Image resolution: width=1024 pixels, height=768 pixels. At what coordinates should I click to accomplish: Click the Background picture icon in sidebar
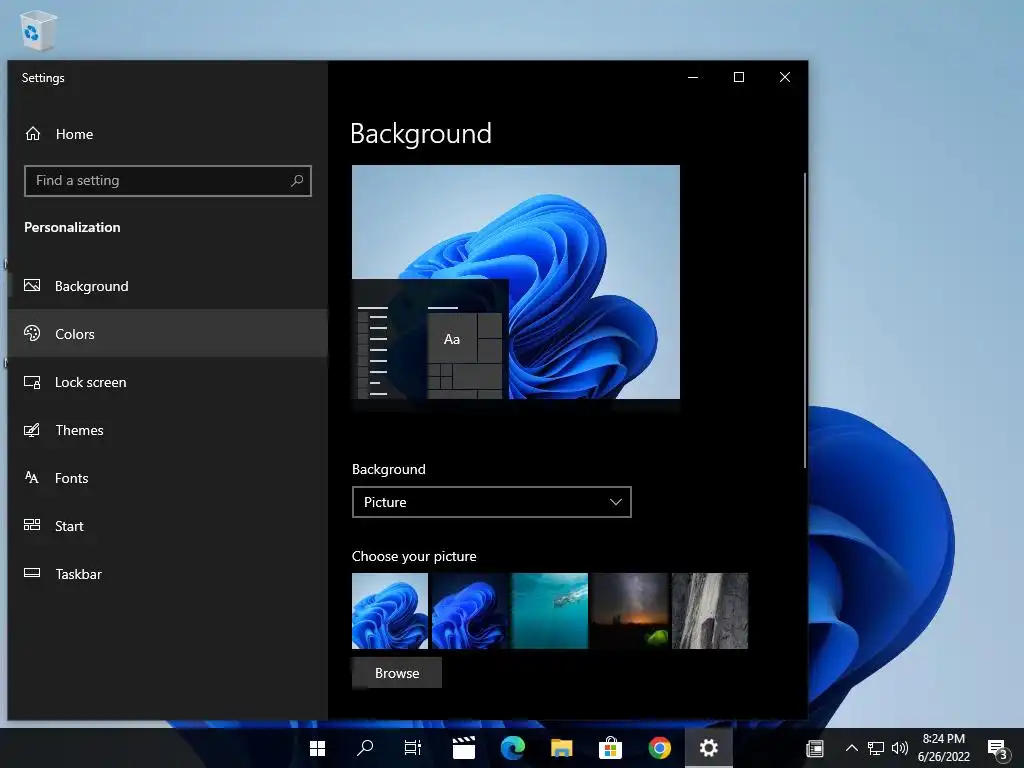click(x=32, y=285)
